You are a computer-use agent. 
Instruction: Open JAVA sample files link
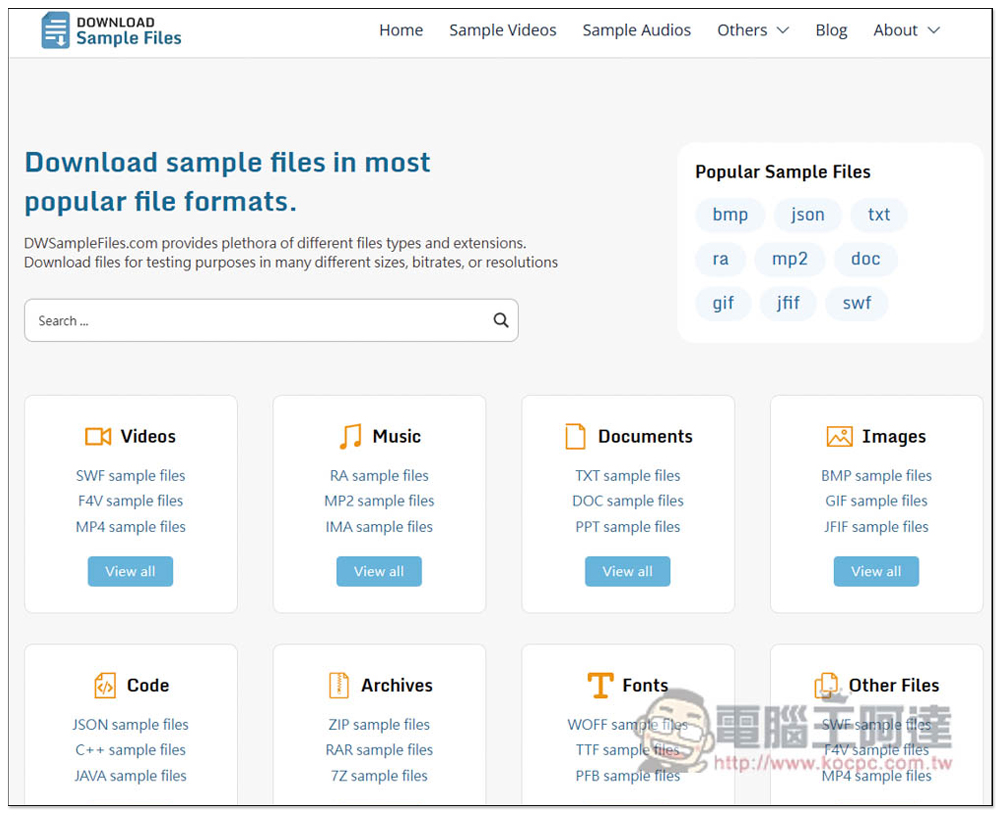pos(130,776)
